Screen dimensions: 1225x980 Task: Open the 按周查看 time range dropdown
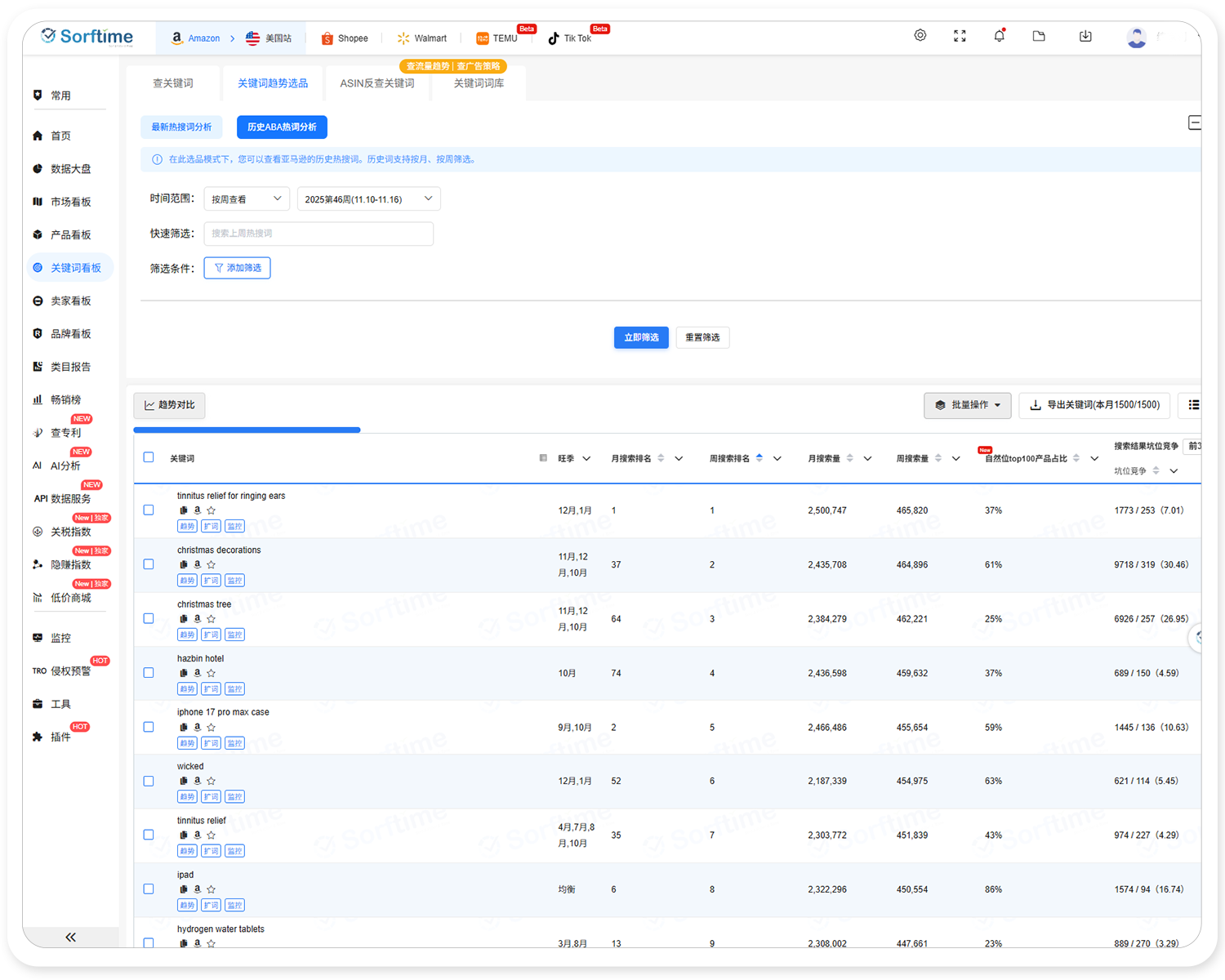pyautogui.click(x=247, y=199)
